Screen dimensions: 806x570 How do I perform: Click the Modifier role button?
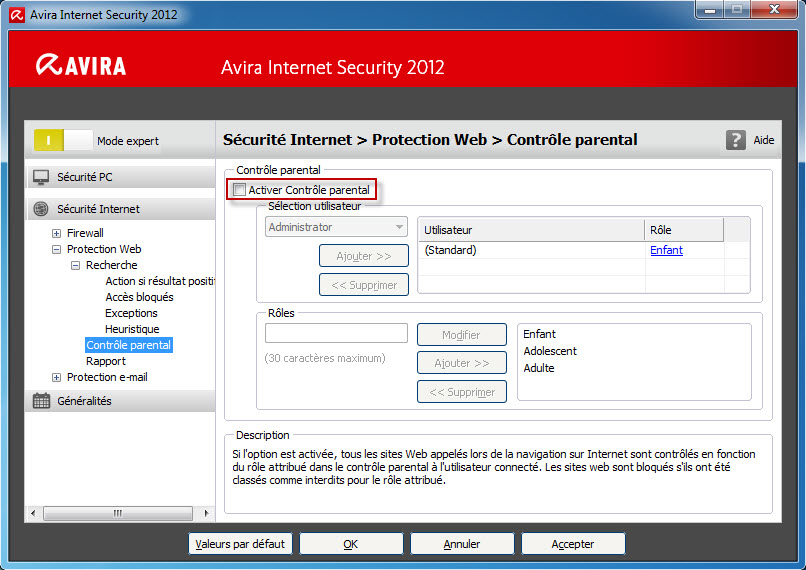(x=462, y=335)
